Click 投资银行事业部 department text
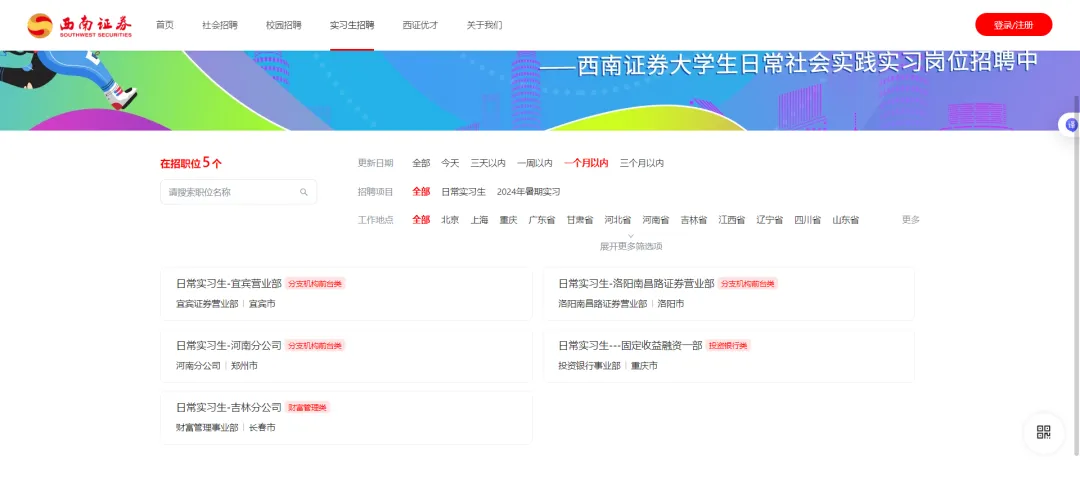 pyautogui.click(x=590, y=365)
